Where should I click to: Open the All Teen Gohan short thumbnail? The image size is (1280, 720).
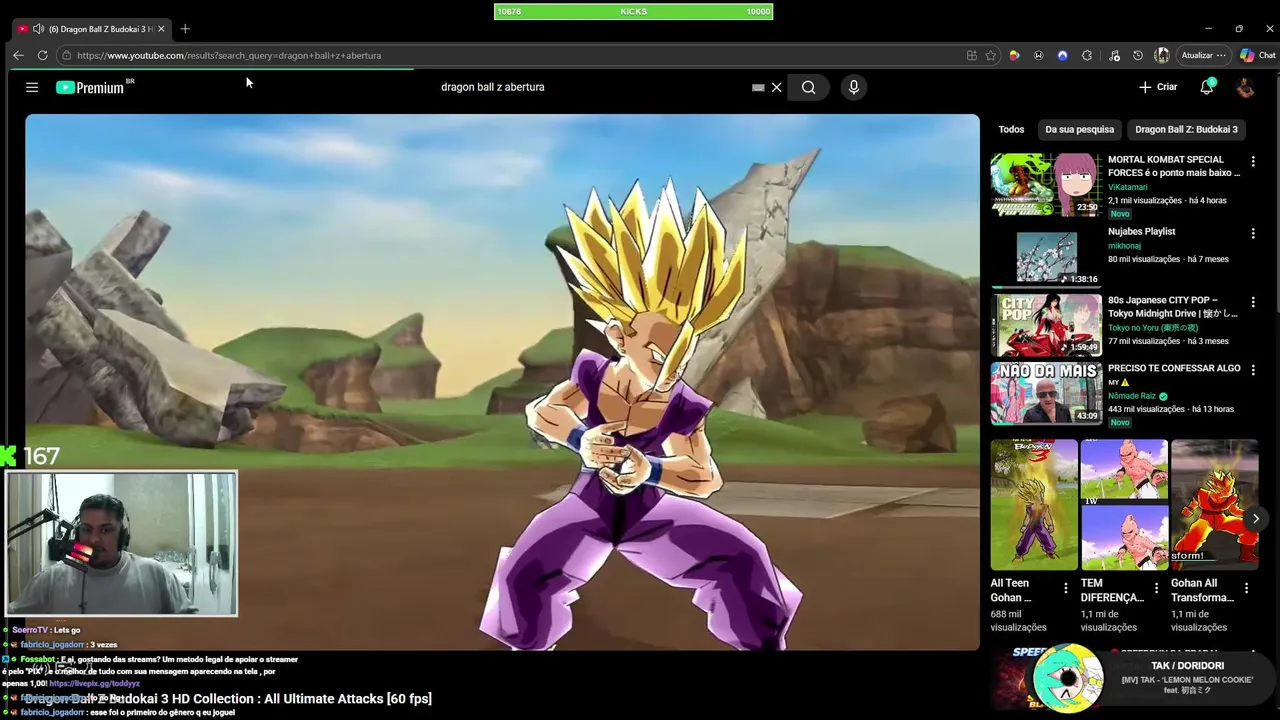coord(1034,504)
